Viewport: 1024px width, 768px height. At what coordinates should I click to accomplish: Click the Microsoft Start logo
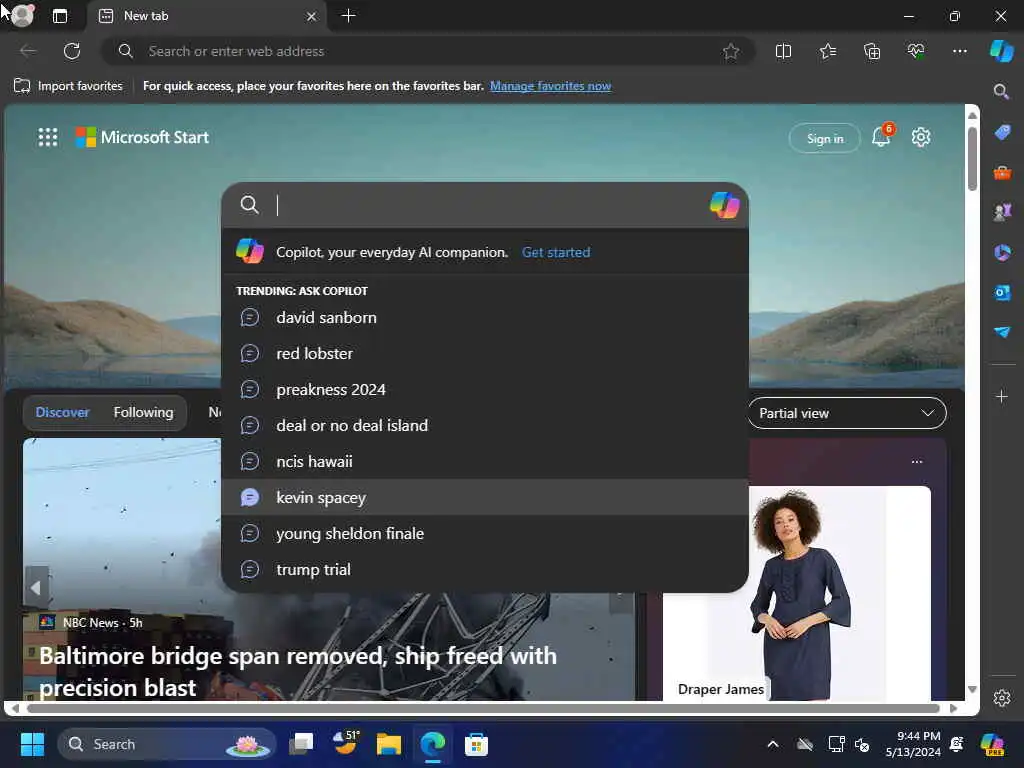click(142, 137)
